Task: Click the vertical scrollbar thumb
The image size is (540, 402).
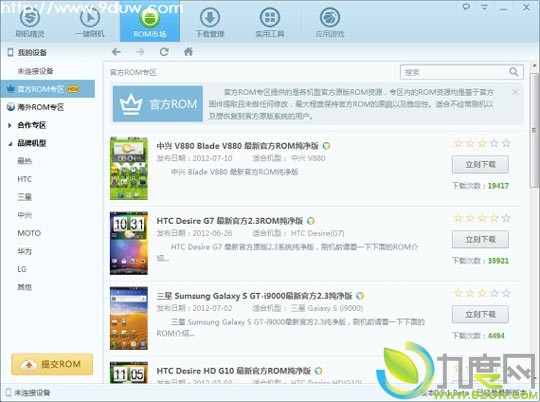Action: coord(534,131)
